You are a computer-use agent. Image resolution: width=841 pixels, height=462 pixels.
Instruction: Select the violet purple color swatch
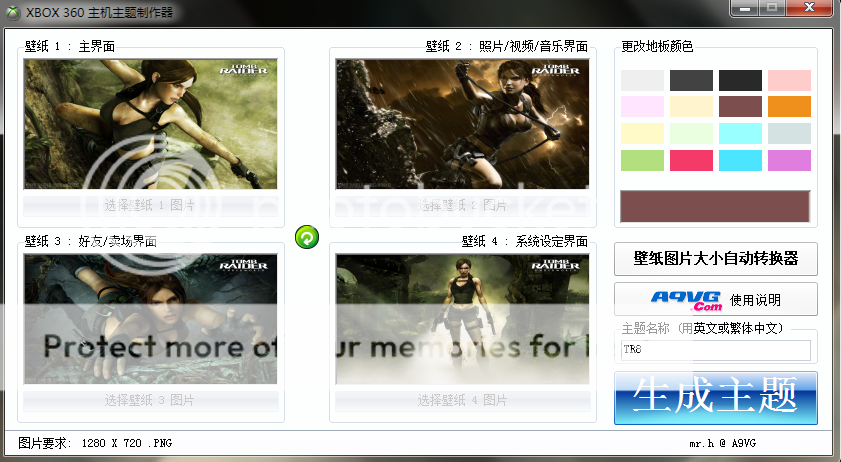(789, 160)
